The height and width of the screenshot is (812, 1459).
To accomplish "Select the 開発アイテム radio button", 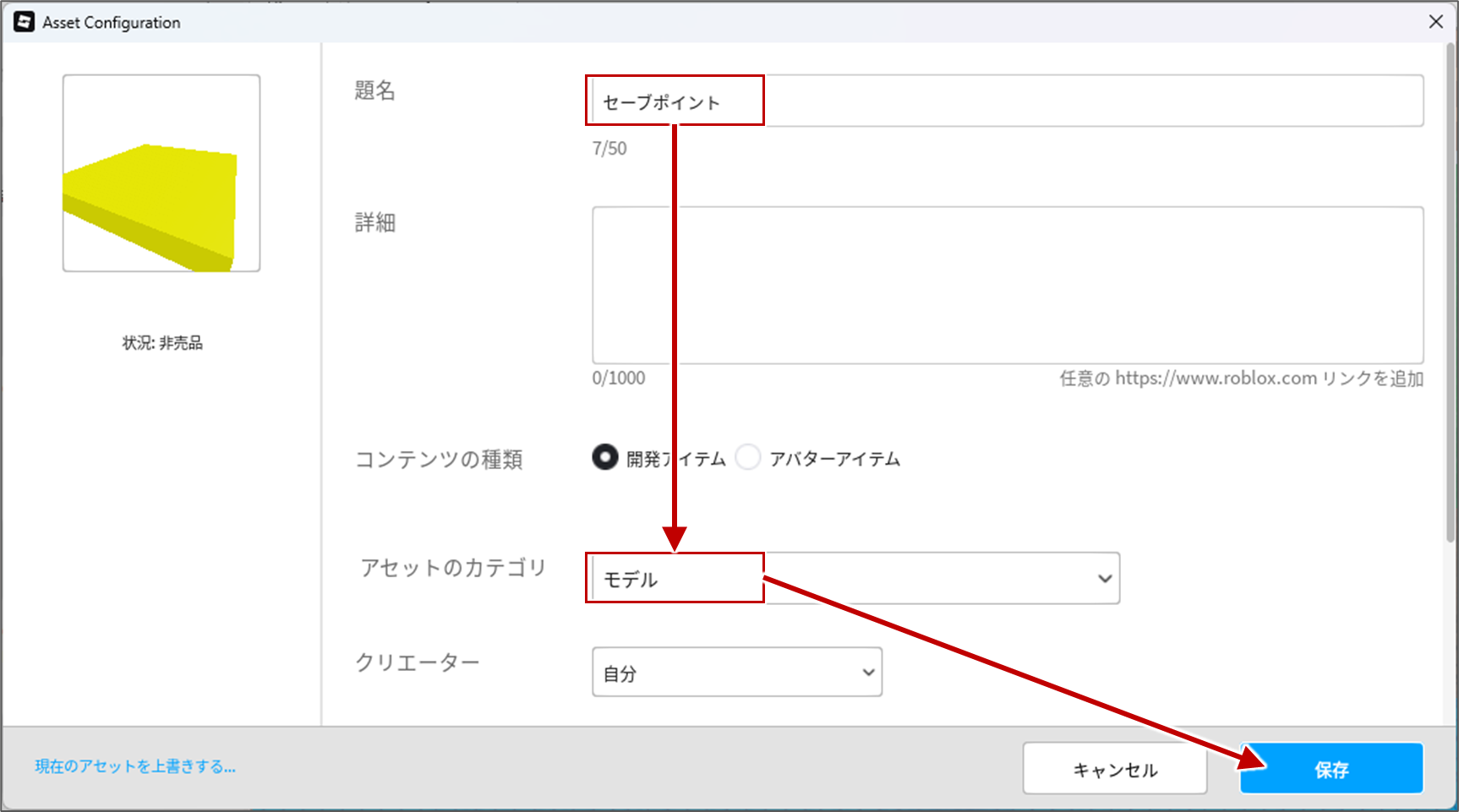I will click(x=605, y=457).
